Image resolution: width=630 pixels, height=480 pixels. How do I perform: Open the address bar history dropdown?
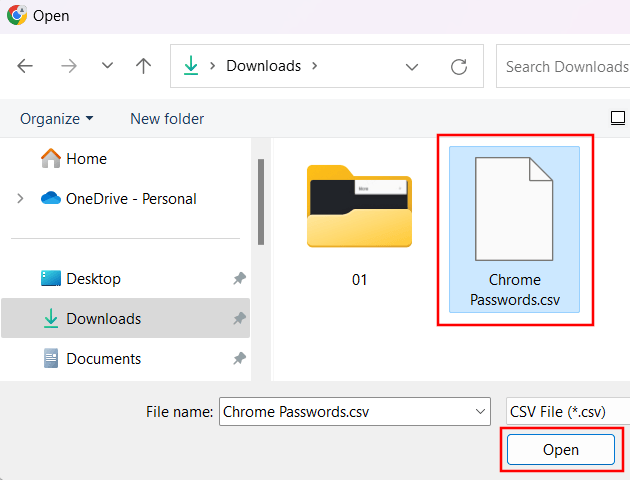(411, 67)
